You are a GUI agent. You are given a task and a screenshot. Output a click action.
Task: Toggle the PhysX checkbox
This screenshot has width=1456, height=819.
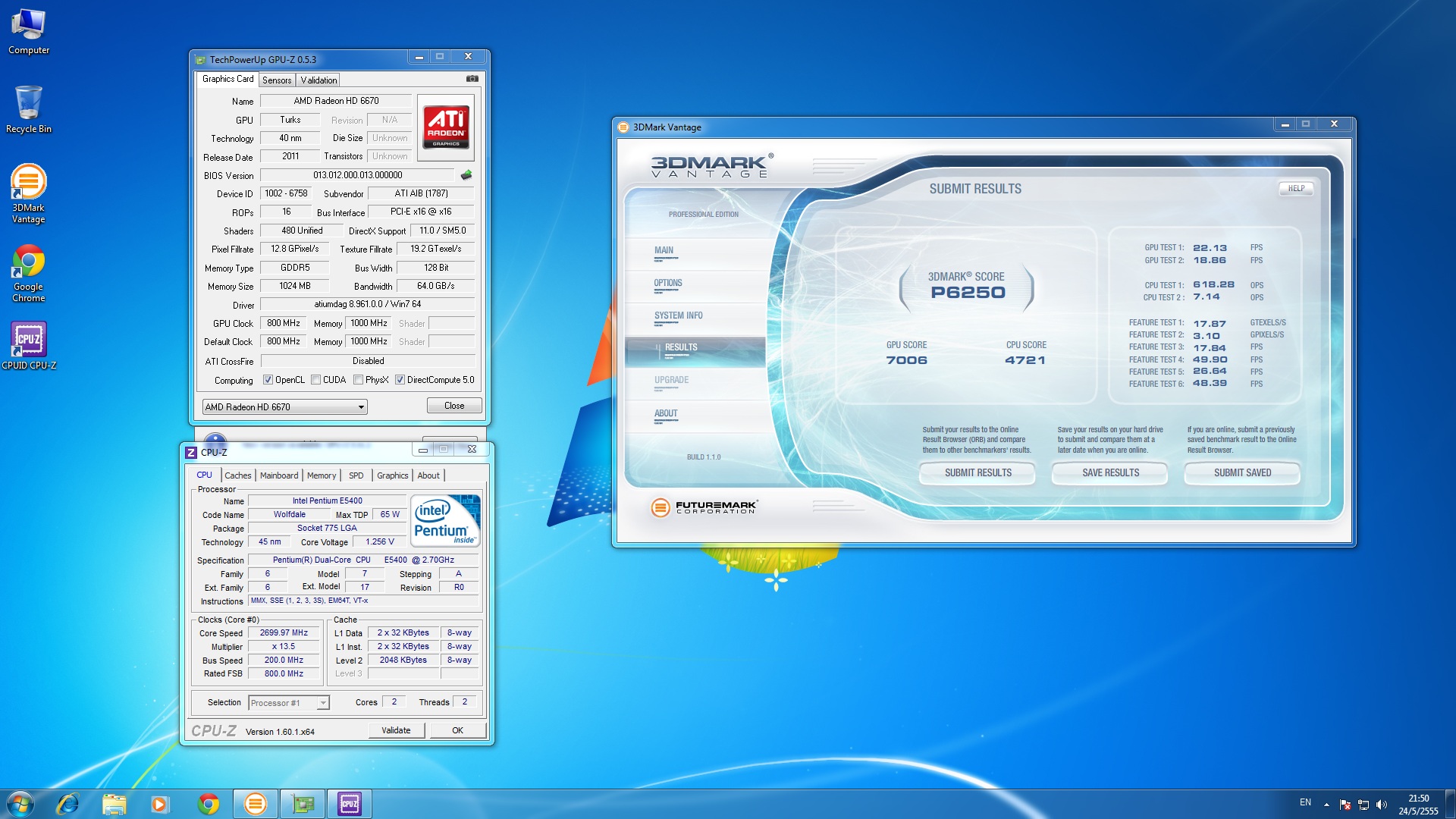[358, 380]
